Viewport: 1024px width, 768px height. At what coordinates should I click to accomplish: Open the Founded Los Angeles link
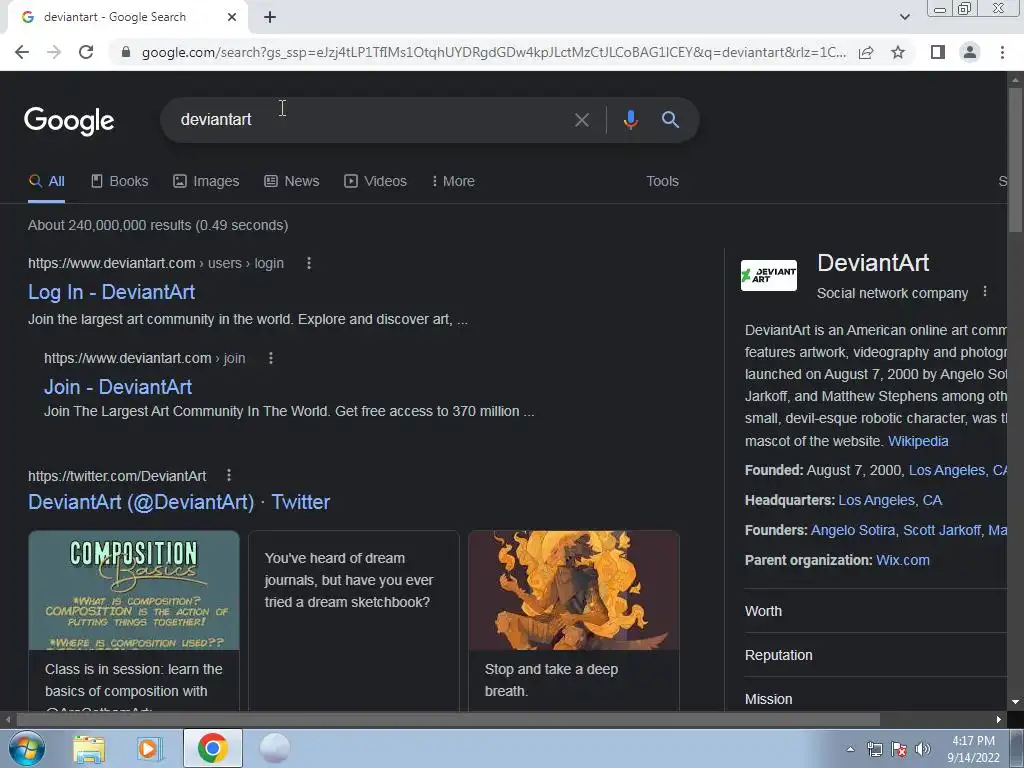pos(957,470)
